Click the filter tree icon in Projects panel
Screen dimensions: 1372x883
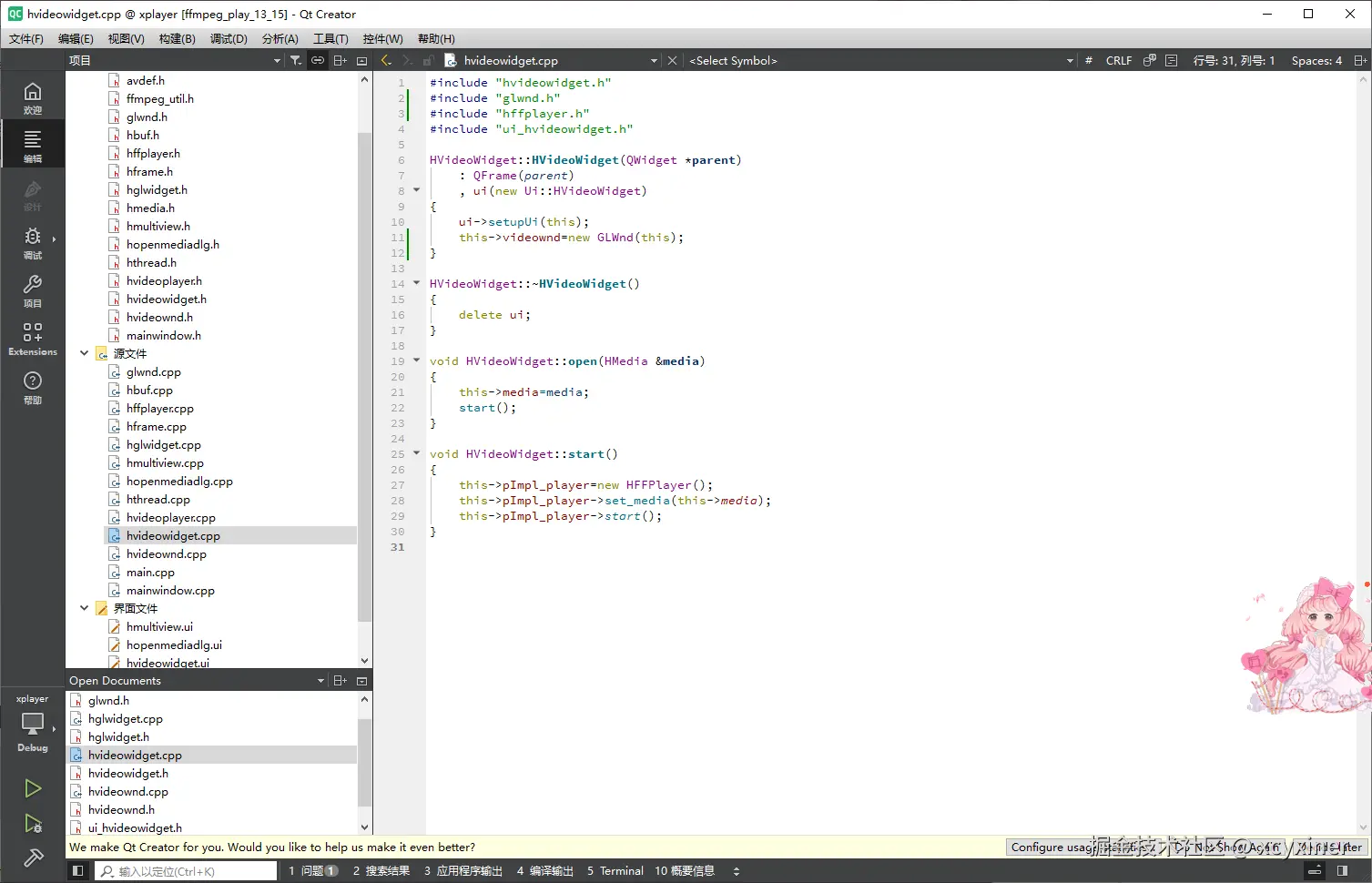coord(296,61)
